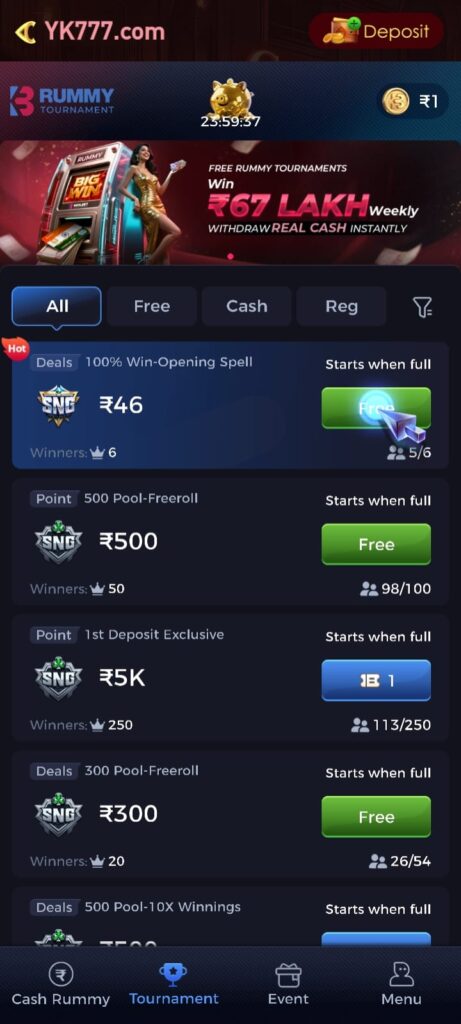Tap the YK777.com crescent logo

89,31
